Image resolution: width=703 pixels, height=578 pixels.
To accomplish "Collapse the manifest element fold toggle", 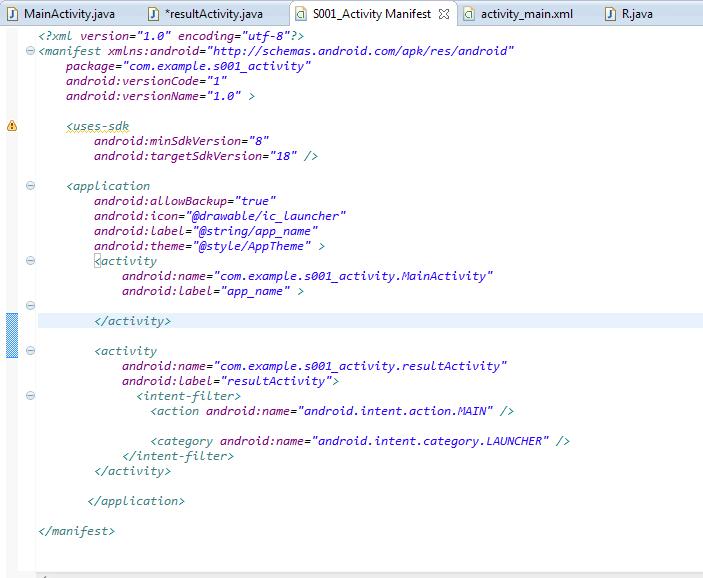I will pos(30,51).
